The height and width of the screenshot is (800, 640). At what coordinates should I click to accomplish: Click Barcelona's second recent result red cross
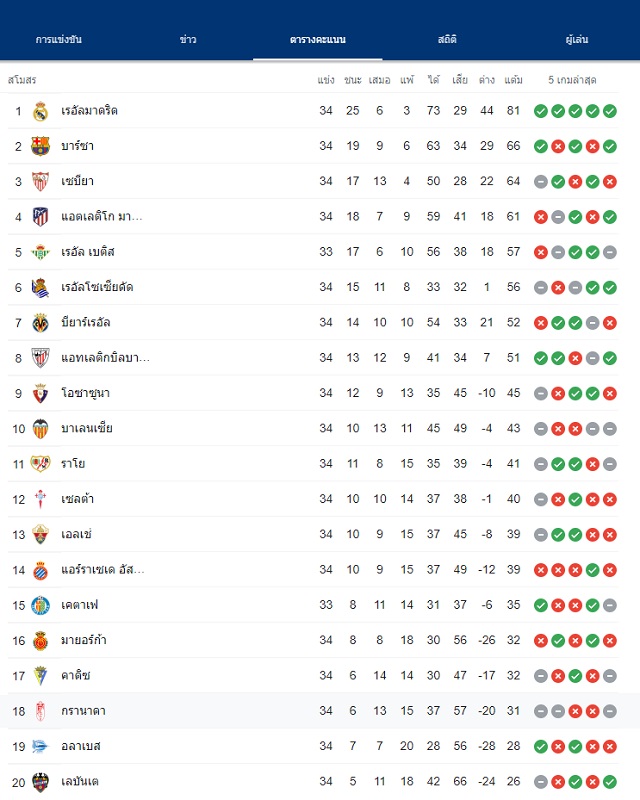pyautogui.click(x=558, y=146)
